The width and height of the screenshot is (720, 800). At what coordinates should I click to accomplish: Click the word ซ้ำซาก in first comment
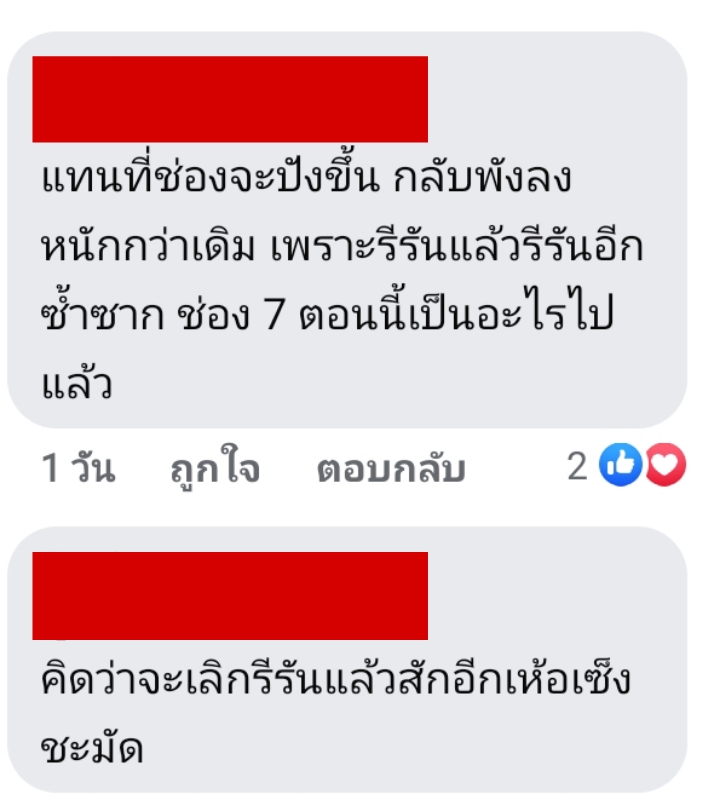tap(103, 313)
